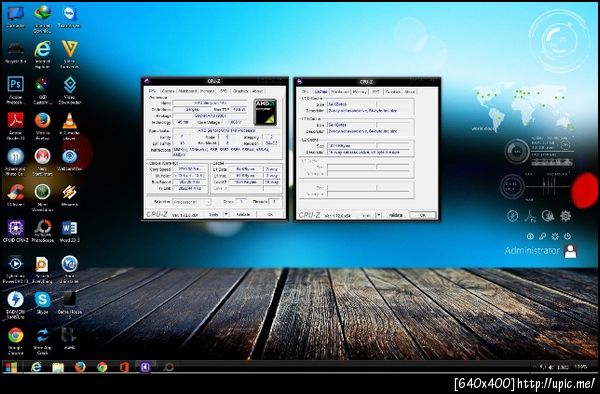This screenshot has height=394, width=600.
Task: Click the Administrator user avatar icon
Action: point(570,251)
